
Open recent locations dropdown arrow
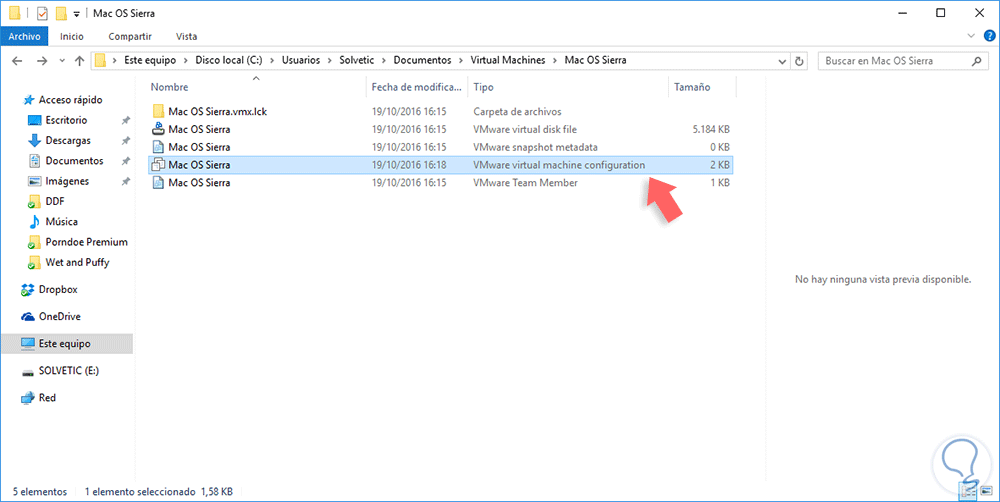[x=62, y=61]
